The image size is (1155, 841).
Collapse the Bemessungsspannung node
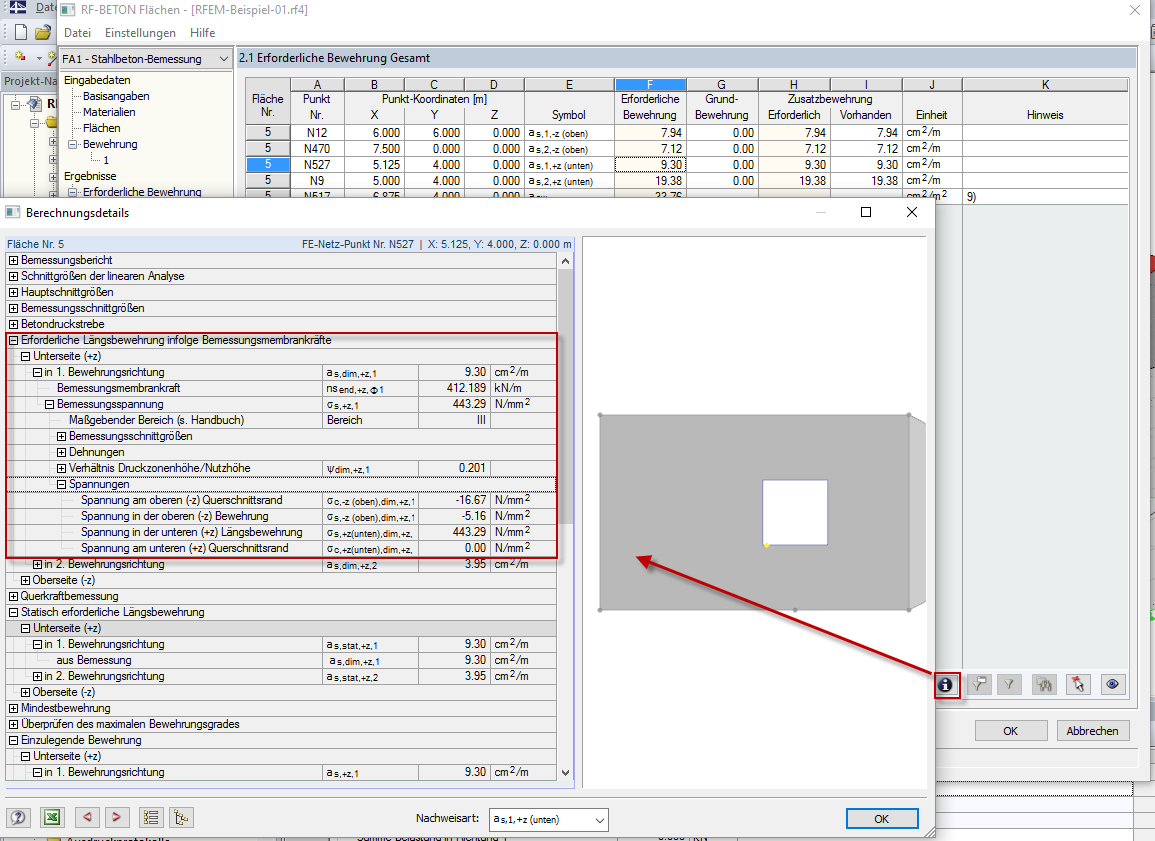tap(49, 404)
